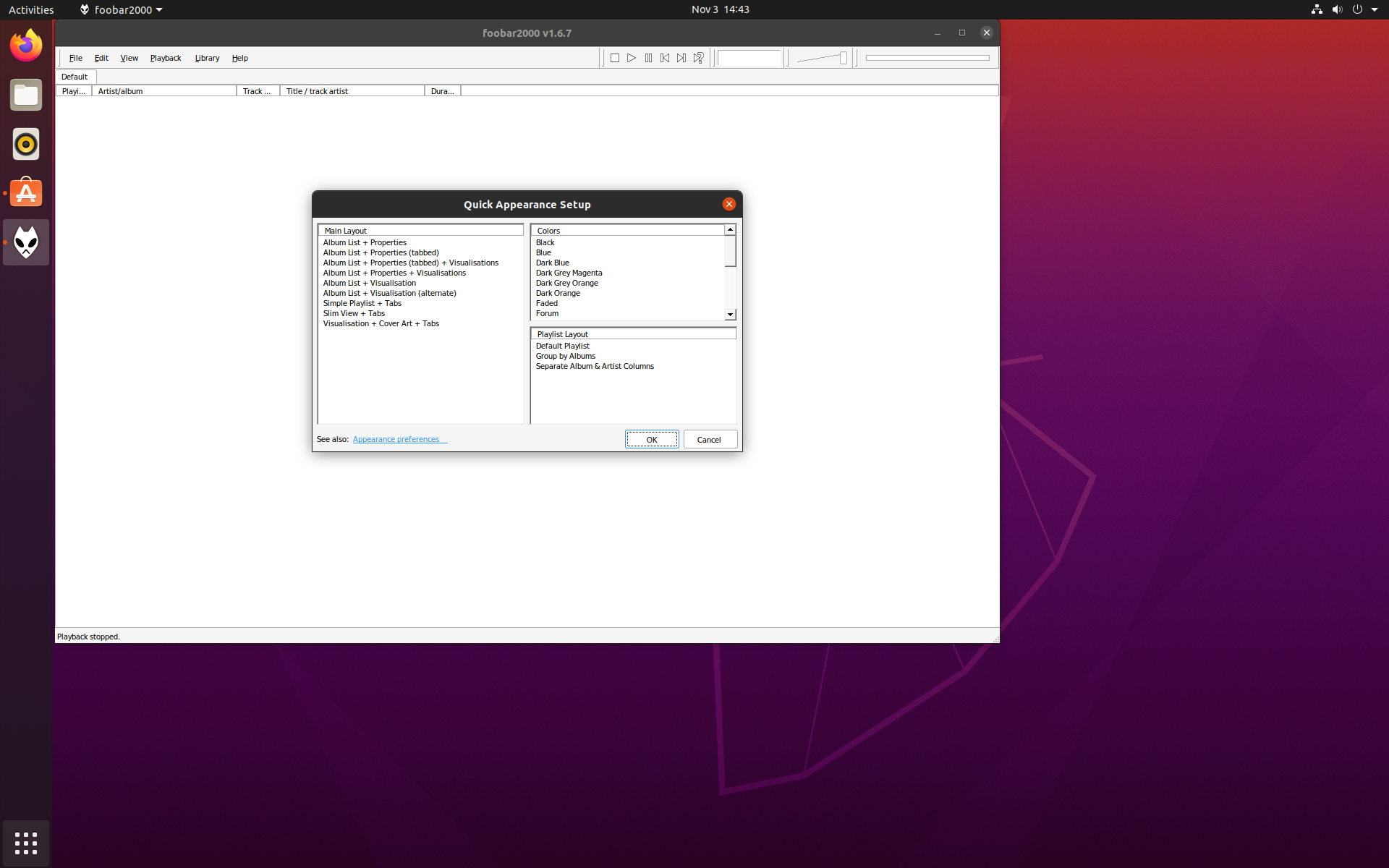Go to previous track with toolbar button
The width and height of the screenshot is (1389, 868).
click(x=665, y=58)
